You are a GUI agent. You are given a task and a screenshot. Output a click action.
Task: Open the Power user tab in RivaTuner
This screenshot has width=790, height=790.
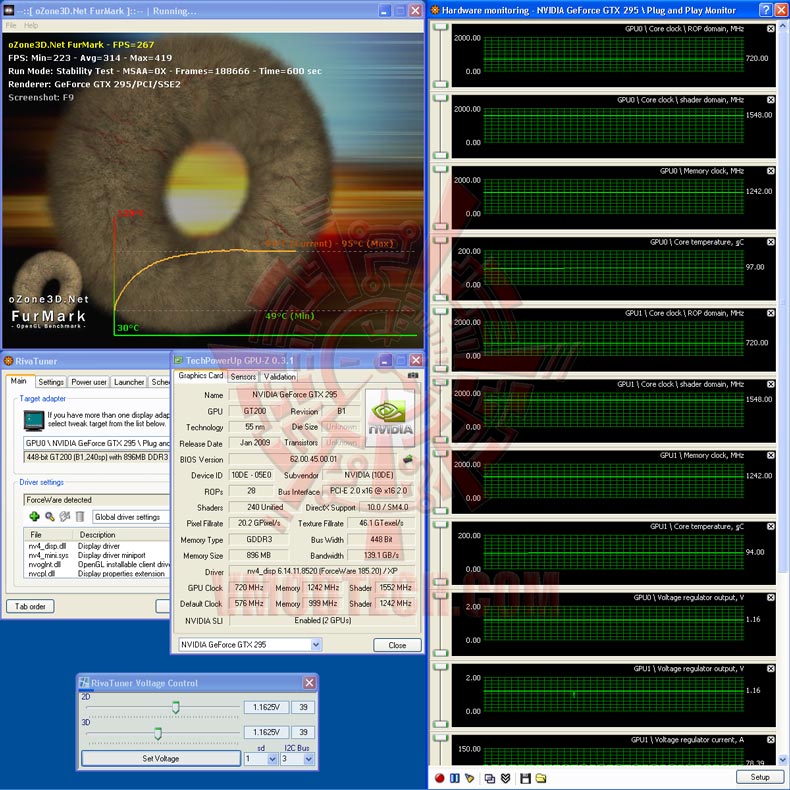[89, 382]
